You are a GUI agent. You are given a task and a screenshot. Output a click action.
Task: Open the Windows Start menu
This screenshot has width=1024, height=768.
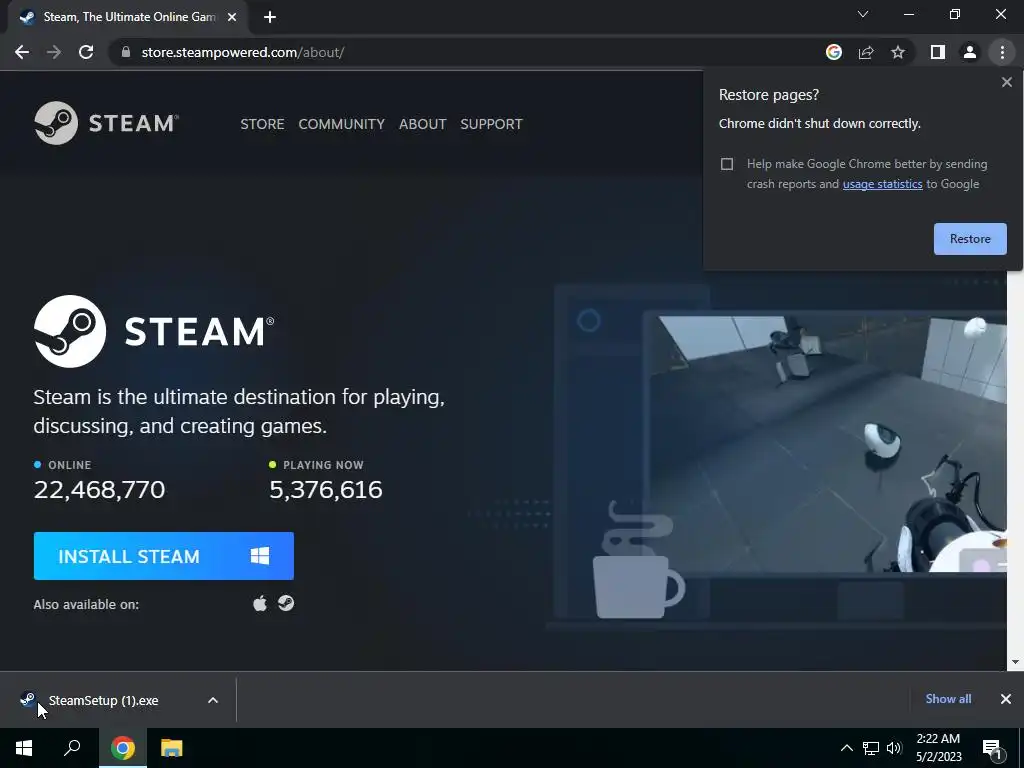tap(24, 748)
